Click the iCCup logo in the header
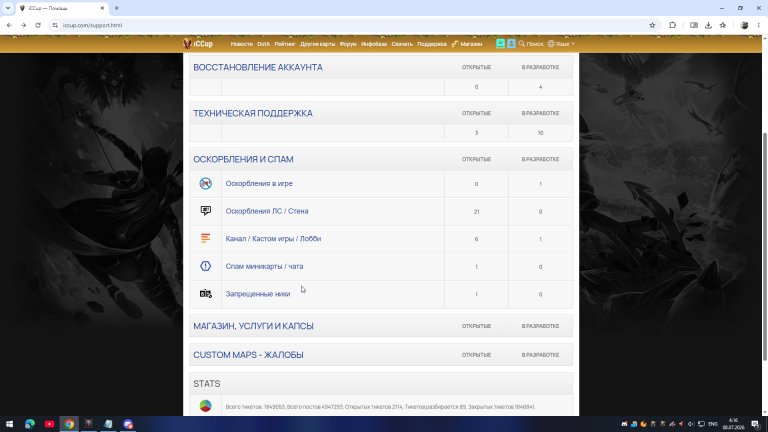 (x=198, y=44)
